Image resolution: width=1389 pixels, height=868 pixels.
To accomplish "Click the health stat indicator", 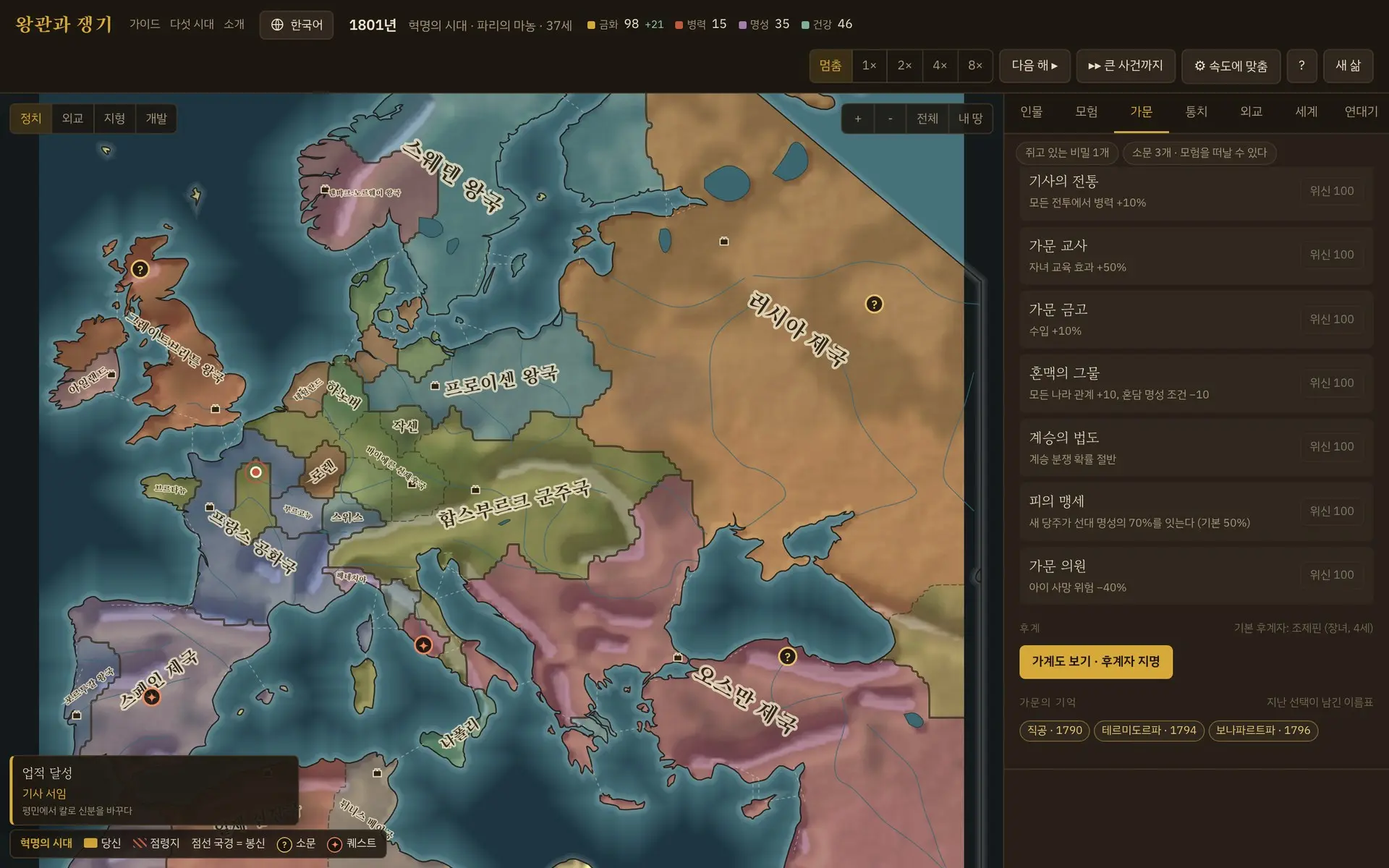I will click(x=827, y=25).
